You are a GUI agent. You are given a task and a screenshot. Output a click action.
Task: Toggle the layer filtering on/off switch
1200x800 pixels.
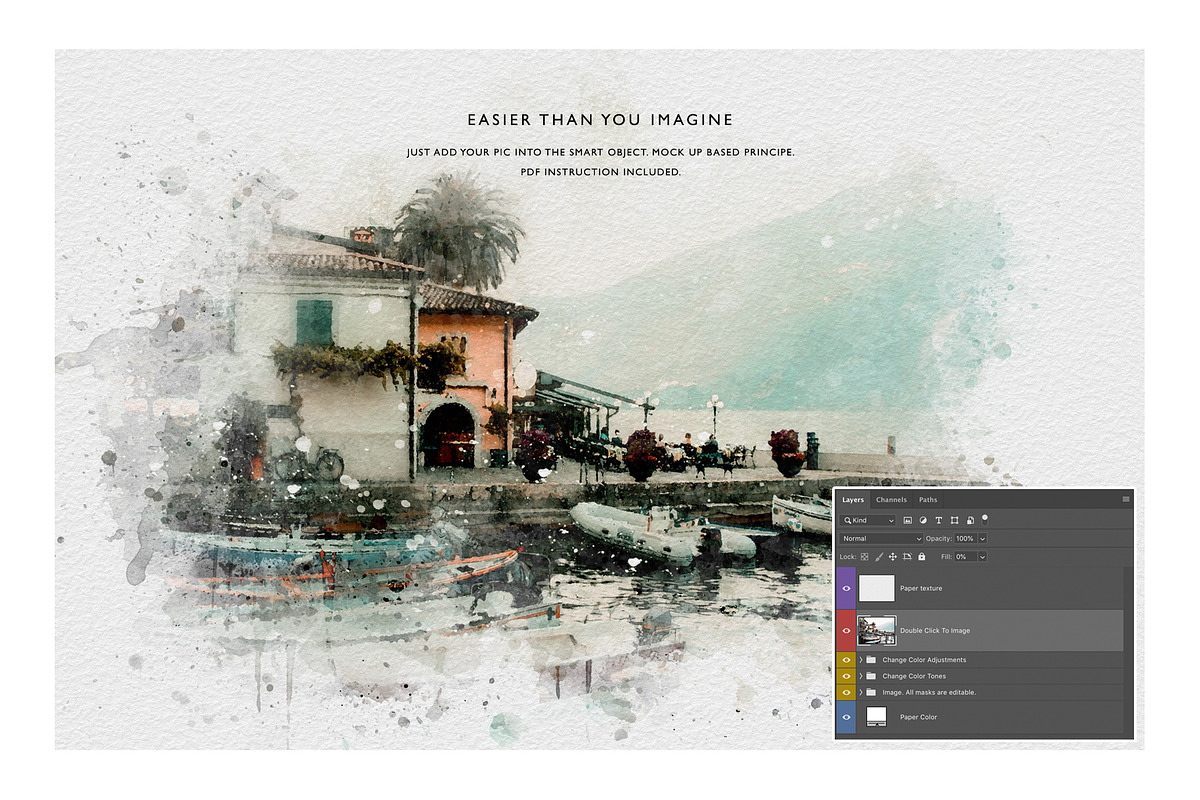[x=985, y=518]
